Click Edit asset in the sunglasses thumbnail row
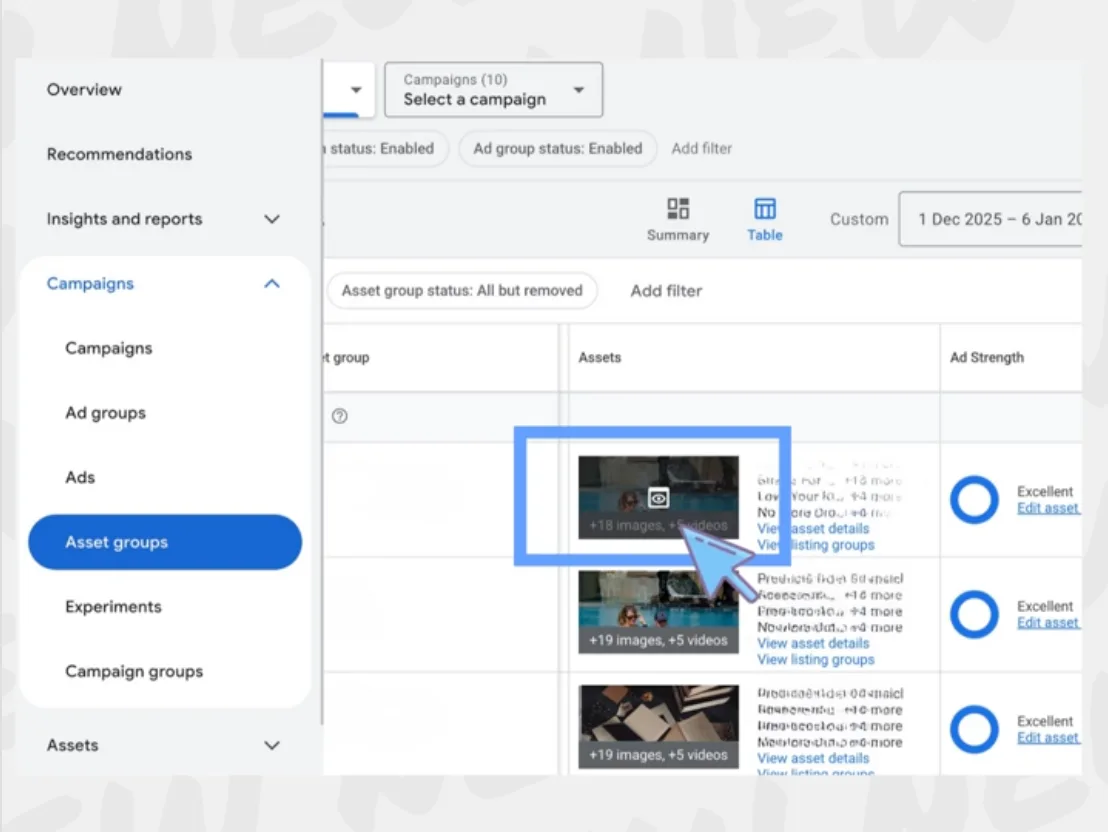This screenshot has height=832, width=1108. click(1048, 623)
